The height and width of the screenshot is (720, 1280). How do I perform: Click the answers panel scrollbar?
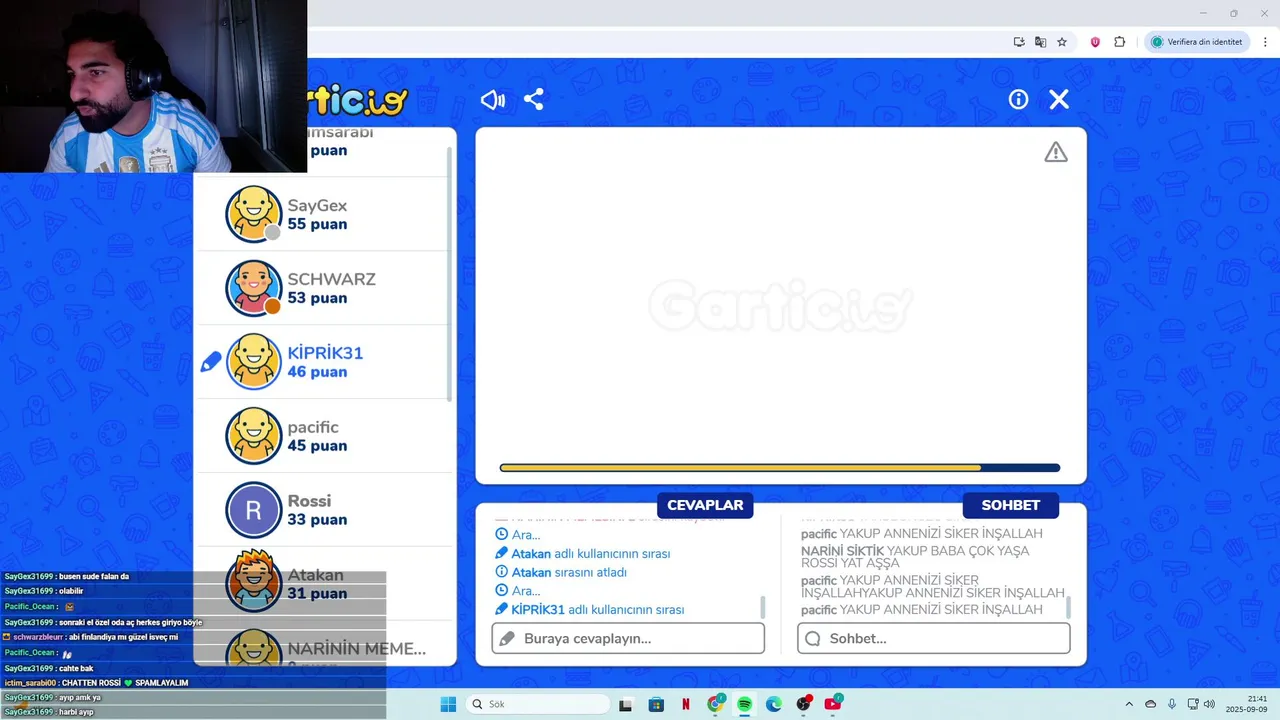pos(762,607)
